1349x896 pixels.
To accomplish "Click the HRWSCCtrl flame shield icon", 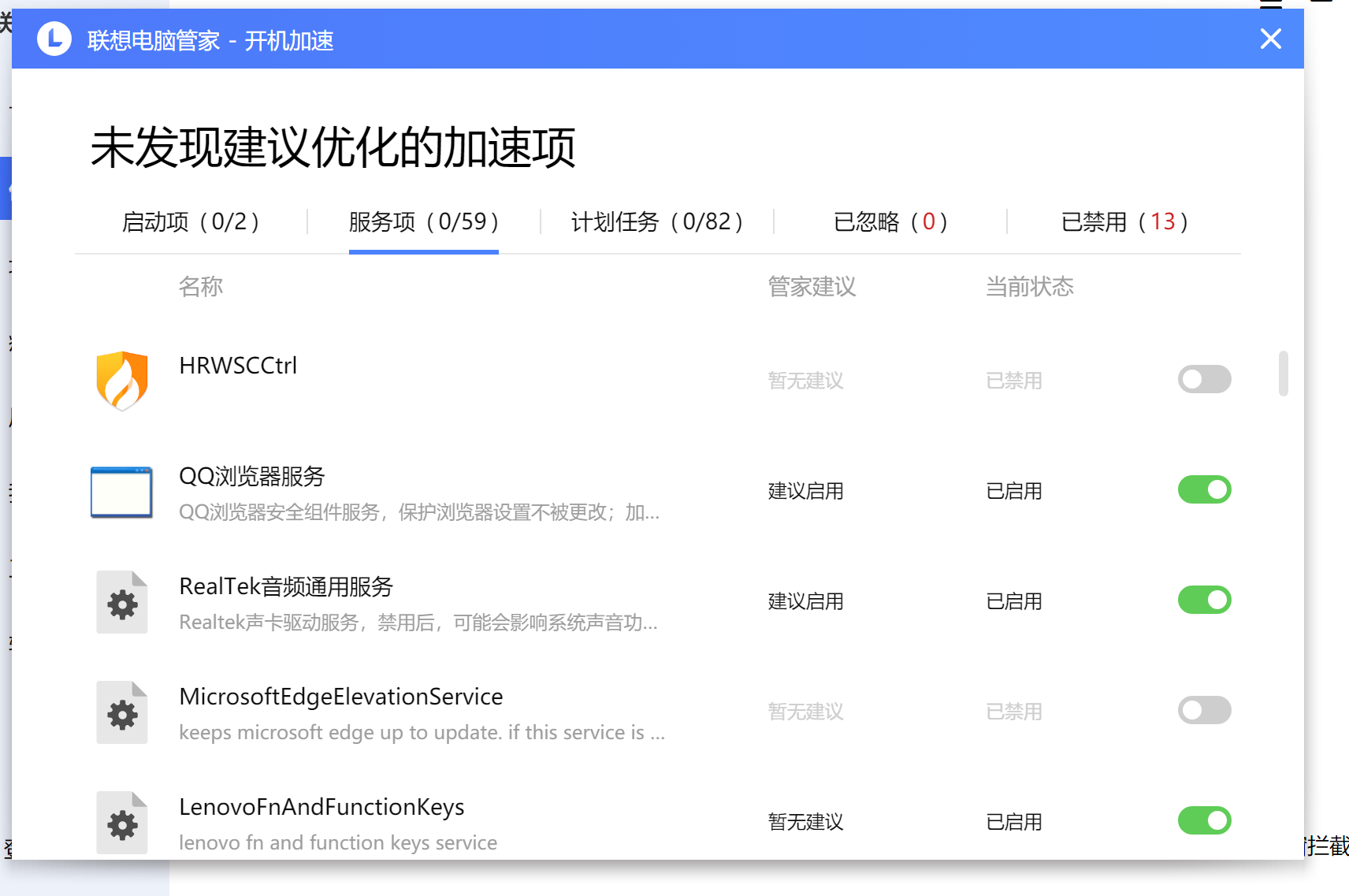I will tap(122, 381).
